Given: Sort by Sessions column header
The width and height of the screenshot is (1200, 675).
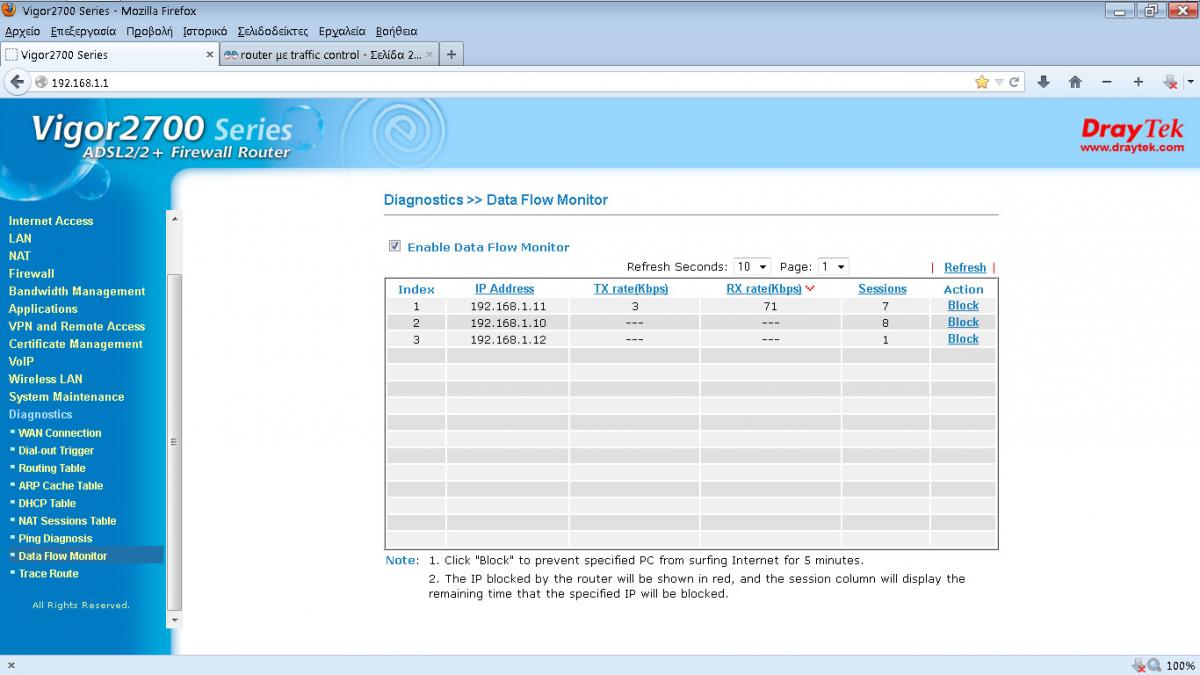Looking at the screenshot, I should [882, 289].
